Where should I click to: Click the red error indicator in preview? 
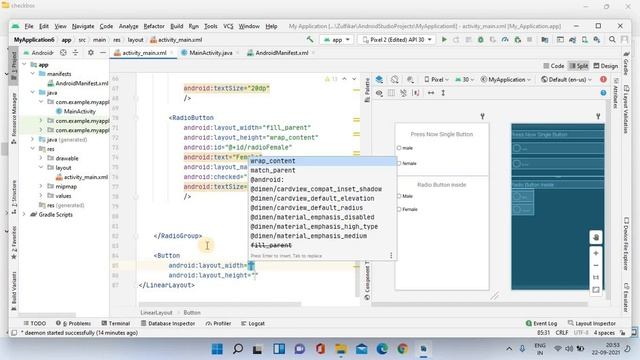(x=603, y=79)
